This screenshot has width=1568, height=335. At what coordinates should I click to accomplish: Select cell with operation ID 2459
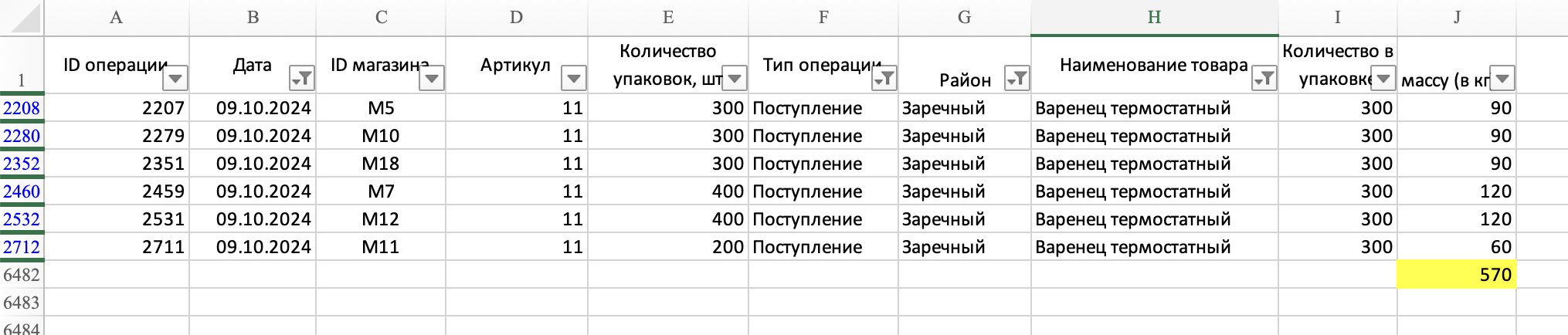point(117,191)
